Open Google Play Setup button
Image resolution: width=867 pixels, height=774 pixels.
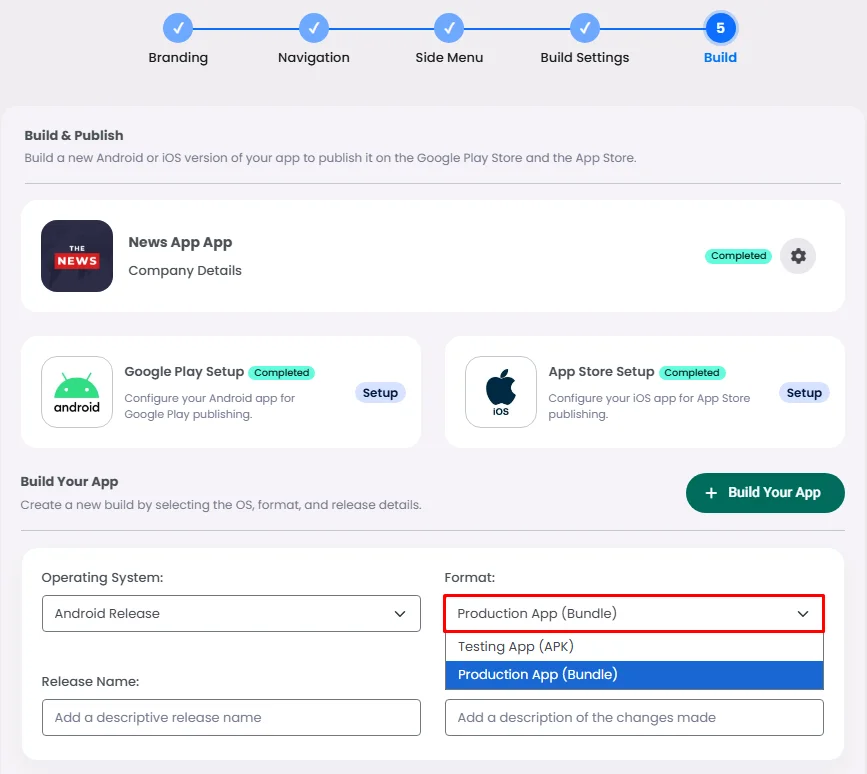(x=380, y=393)
